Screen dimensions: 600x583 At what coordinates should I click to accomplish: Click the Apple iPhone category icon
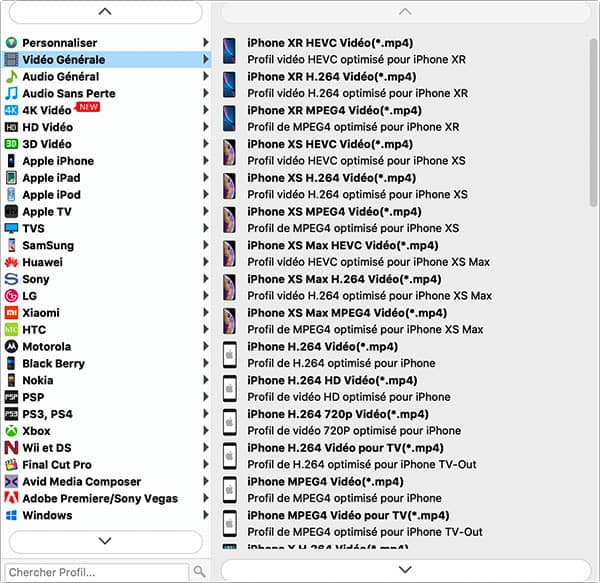pyautogui.click(x=12, y=161)
